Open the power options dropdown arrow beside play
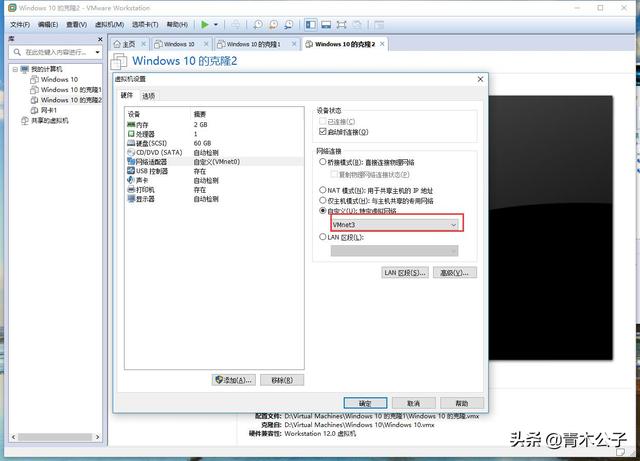Screen dimensions: 640x461 216,25
